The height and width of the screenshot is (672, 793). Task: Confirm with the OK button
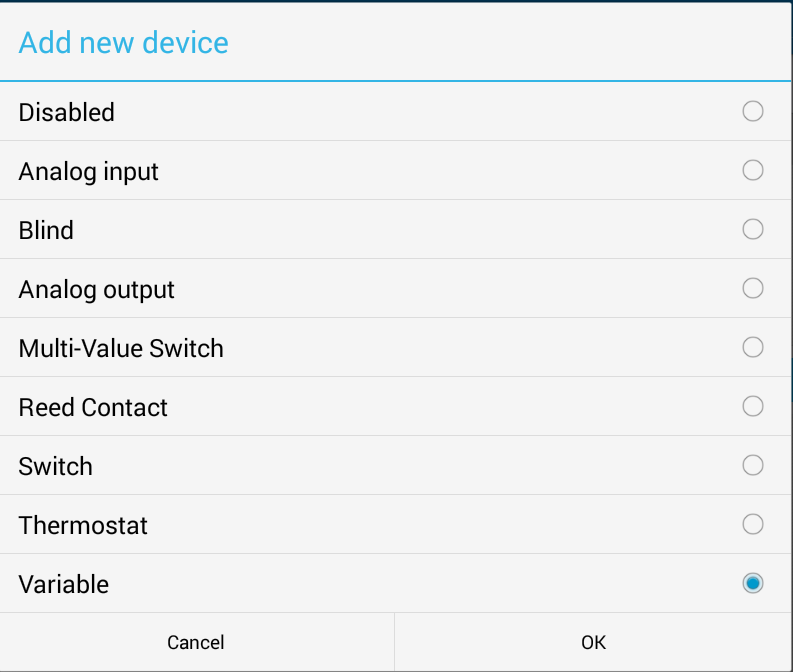[x=593, y=642]
